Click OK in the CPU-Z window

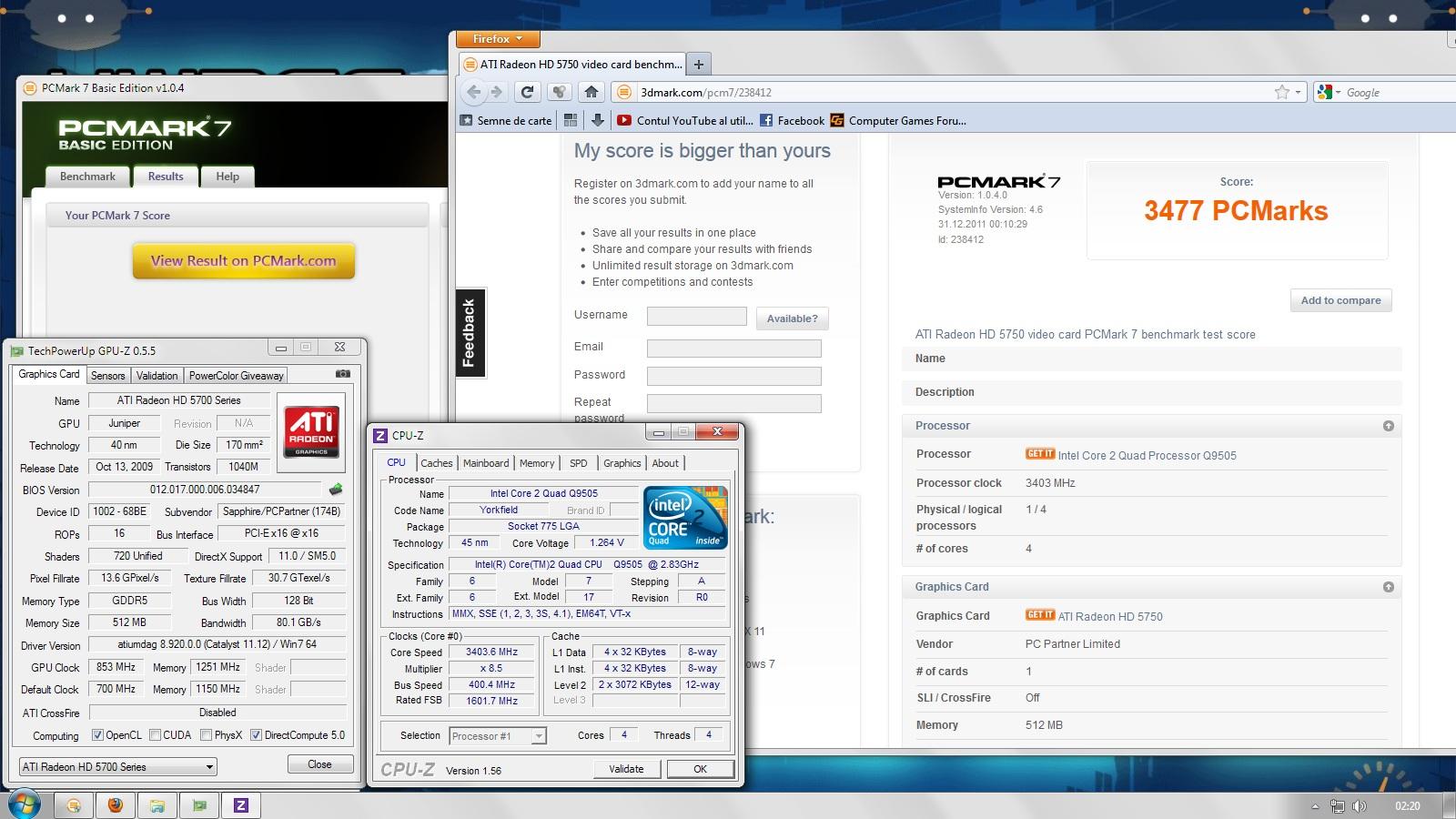[x=700, y=769]
